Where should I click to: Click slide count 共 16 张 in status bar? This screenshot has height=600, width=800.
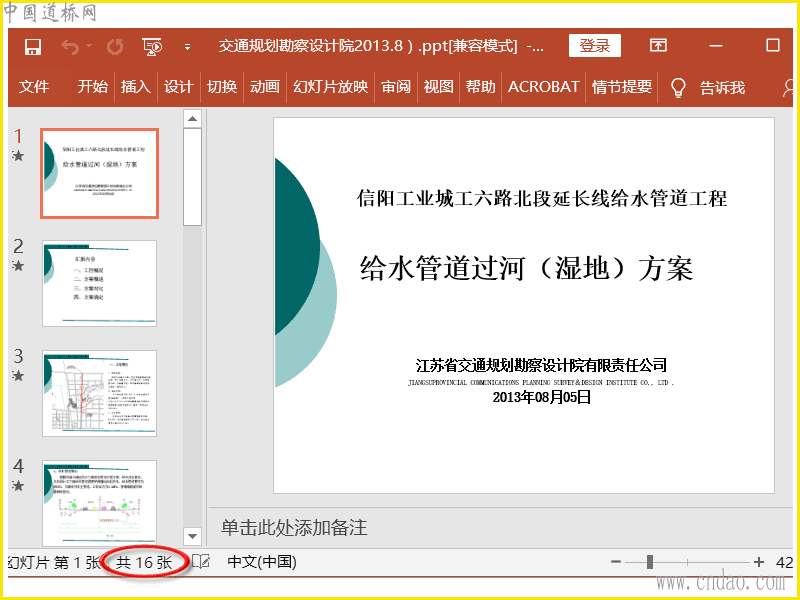click(144, 562)
